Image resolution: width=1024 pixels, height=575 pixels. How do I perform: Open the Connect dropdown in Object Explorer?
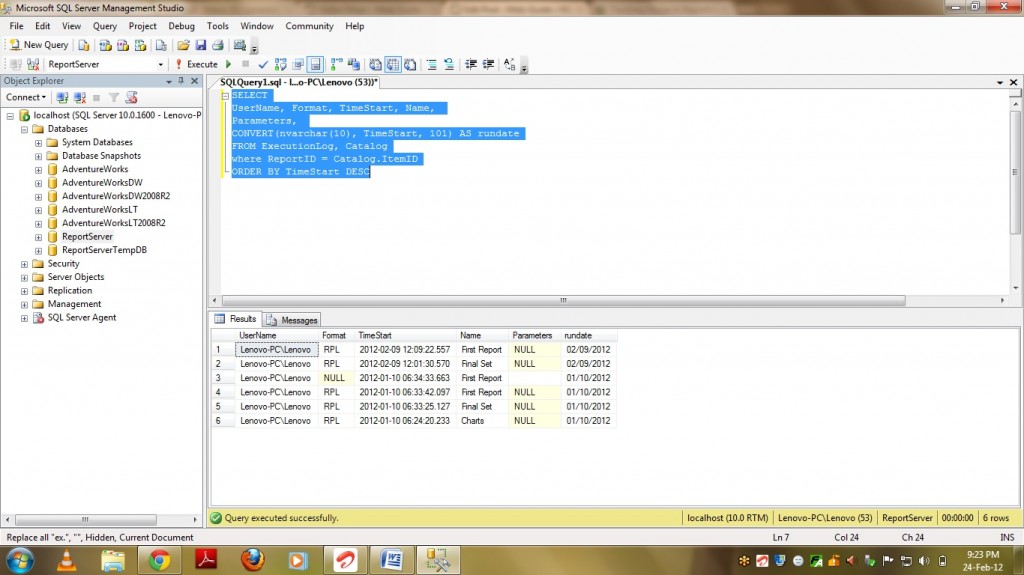pyautogui.click(x=25, y=98)
